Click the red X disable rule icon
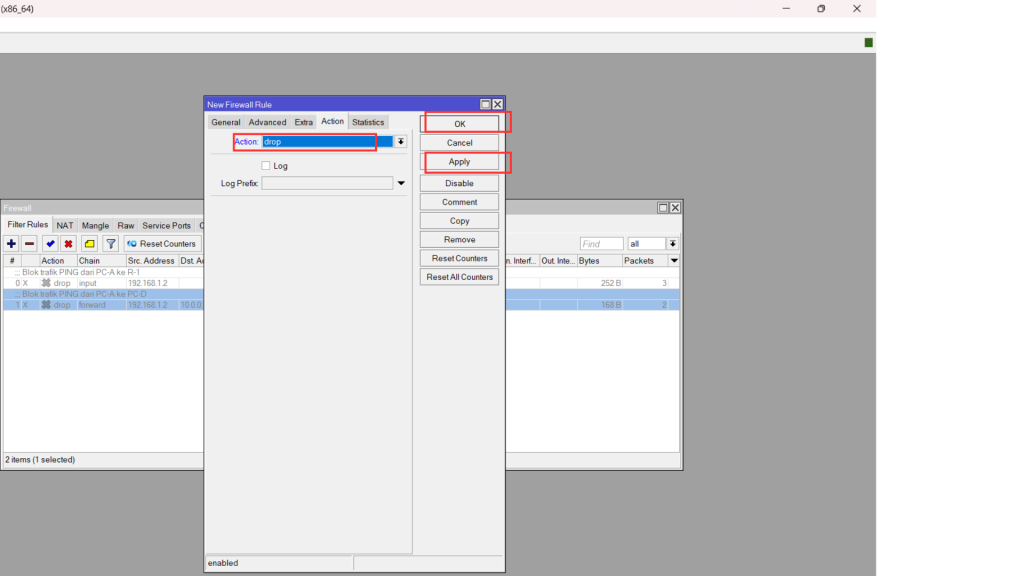This screenshot has width=1024, height=576. point(68,244)
